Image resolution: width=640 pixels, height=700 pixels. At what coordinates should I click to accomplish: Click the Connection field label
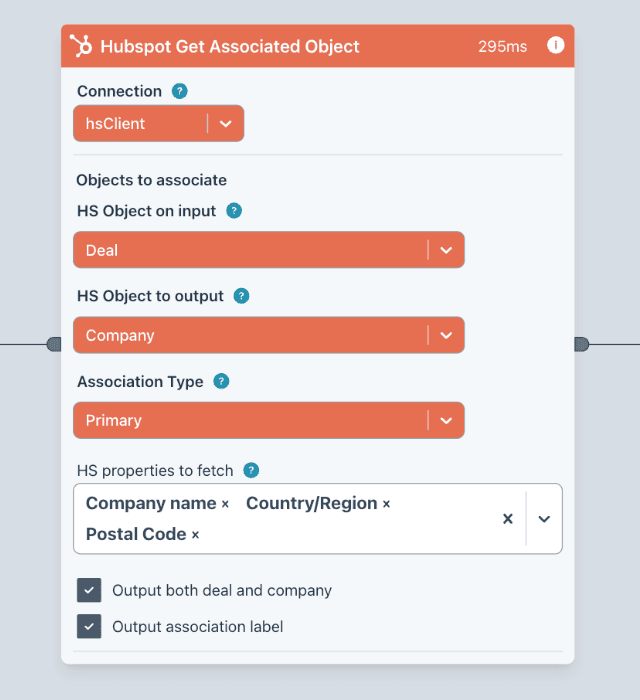click(x=119, y=91)
